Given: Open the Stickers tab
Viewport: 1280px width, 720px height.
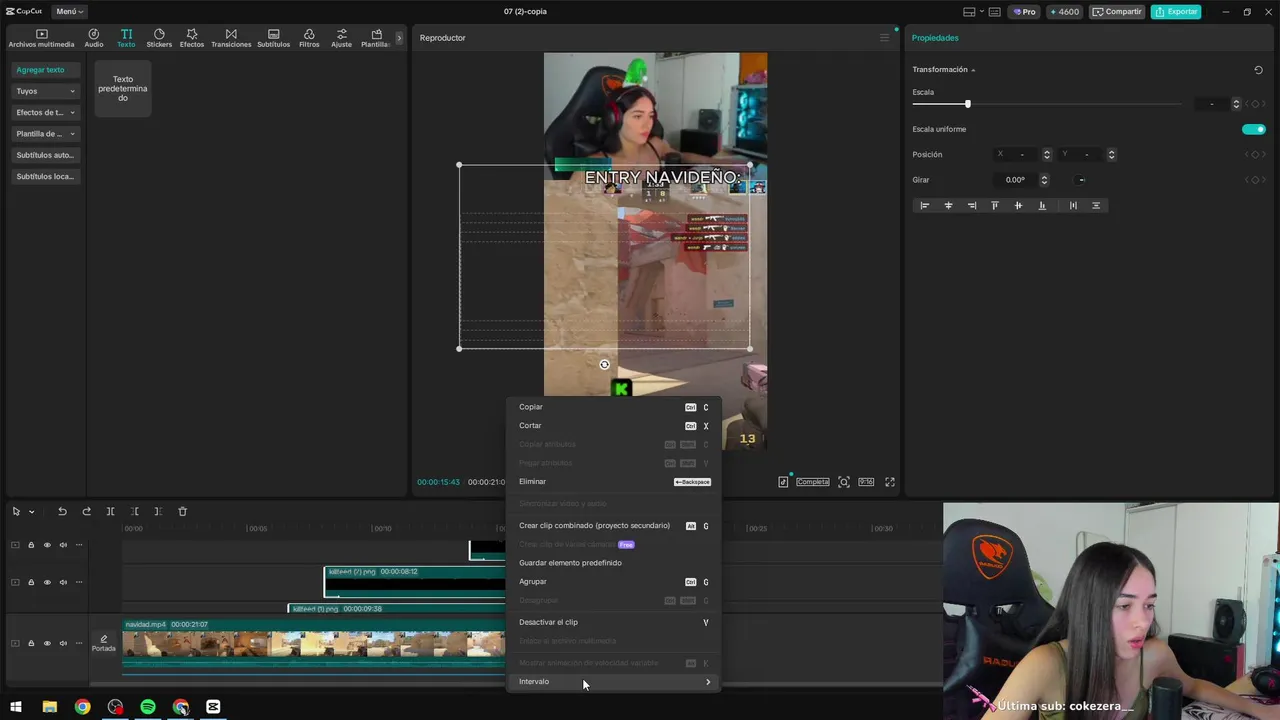Looking at the screenshot, I should [159, 38].
